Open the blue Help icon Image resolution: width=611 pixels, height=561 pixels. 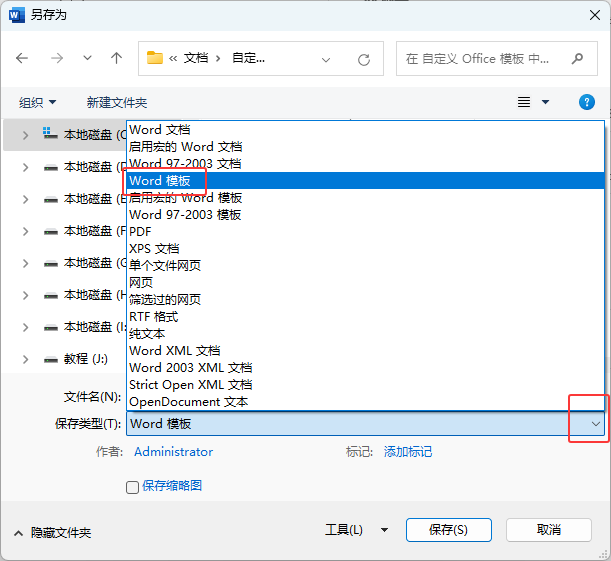tap(586, 102)
